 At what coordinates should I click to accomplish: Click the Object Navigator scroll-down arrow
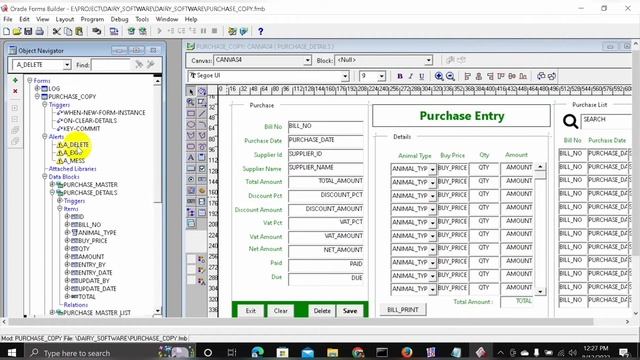(x=158, y=311)
